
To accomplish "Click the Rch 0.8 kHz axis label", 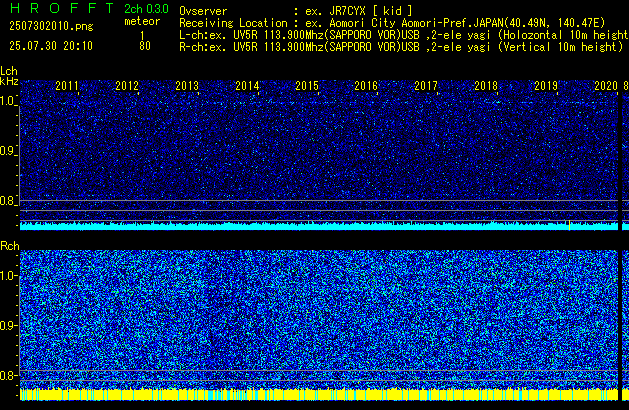I will [8, 375].
